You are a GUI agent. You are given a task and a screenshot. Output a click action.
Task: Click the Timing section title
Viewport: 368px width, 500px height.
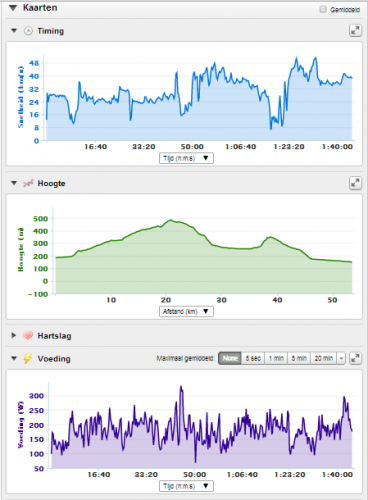tap(50, 31)
